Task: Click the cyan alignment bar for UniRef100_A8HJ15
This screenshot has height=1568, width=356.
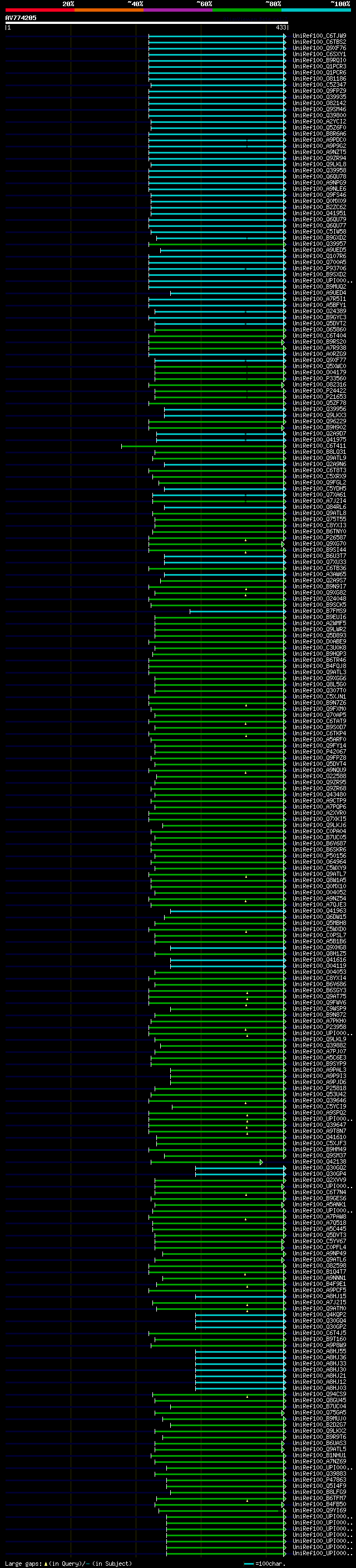Action: point(240,1297)
